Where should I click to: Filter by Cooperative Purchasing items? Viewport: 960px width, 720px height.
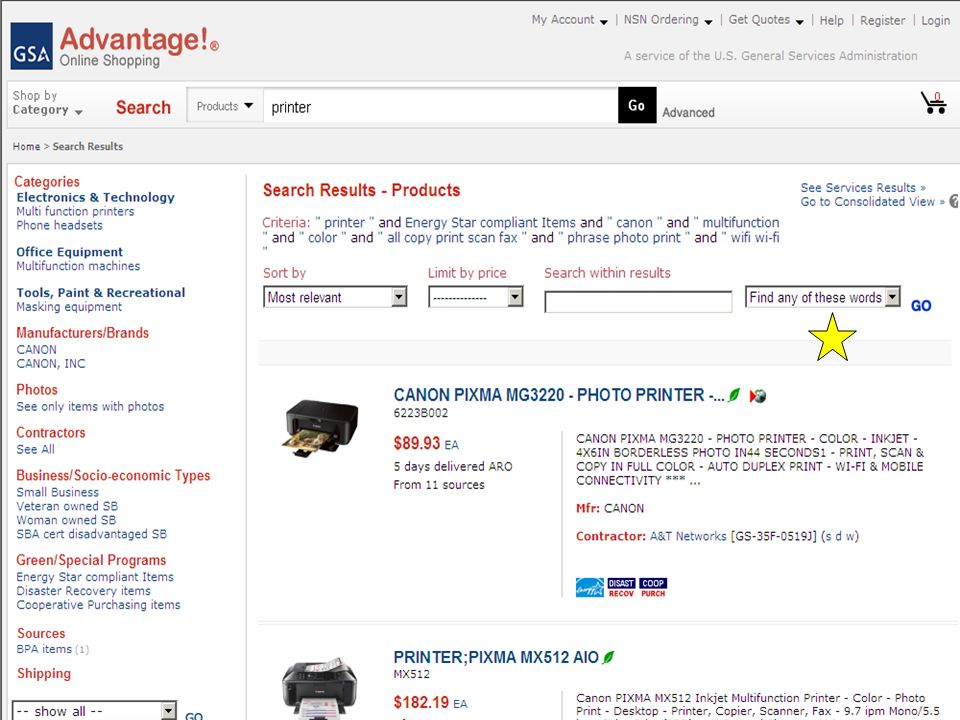(x=98, y=606)
